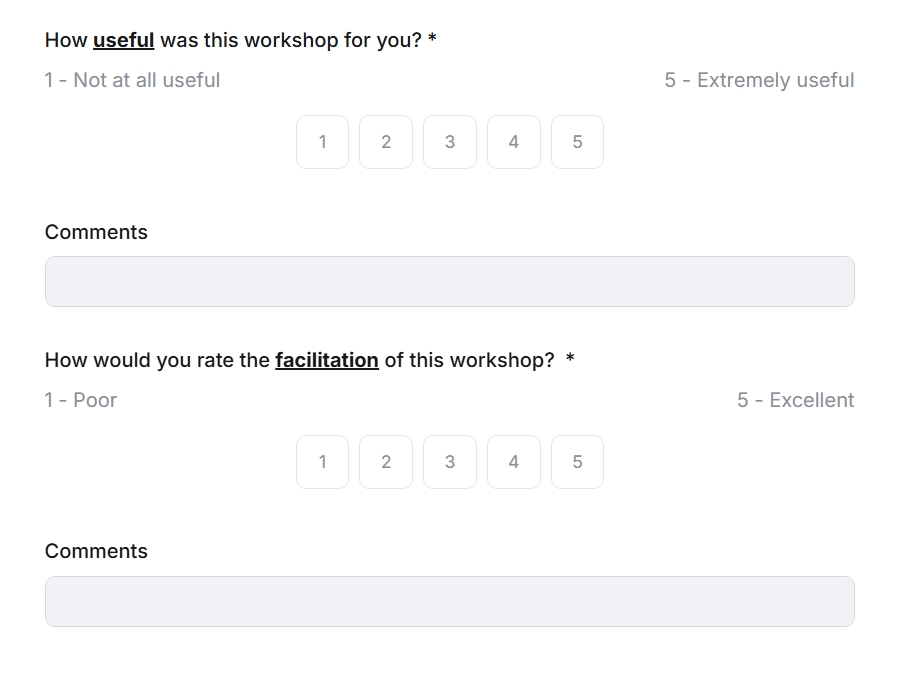Click the label 5 - Extremely useful
Viewport: 910px width, 675px height.
click(759, 80)
